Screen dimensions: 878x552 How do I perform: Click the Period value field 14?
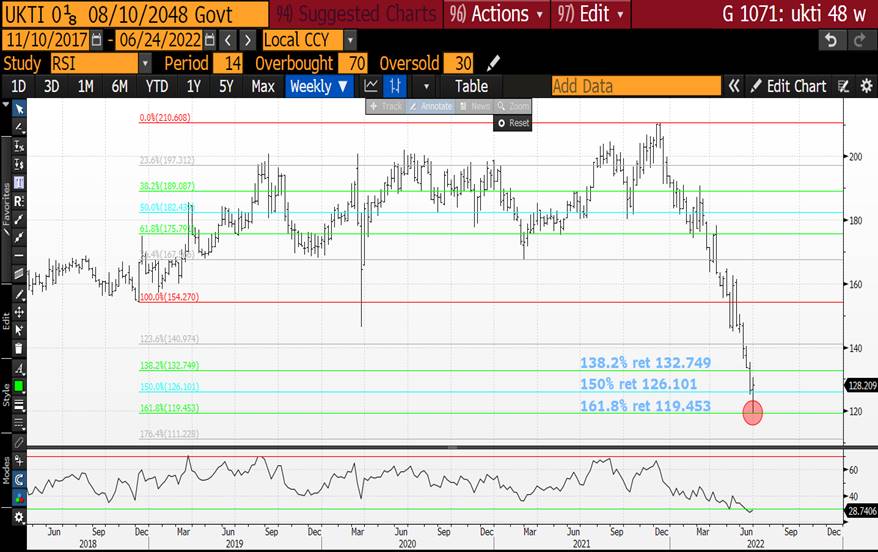click(x=227, y=63)
